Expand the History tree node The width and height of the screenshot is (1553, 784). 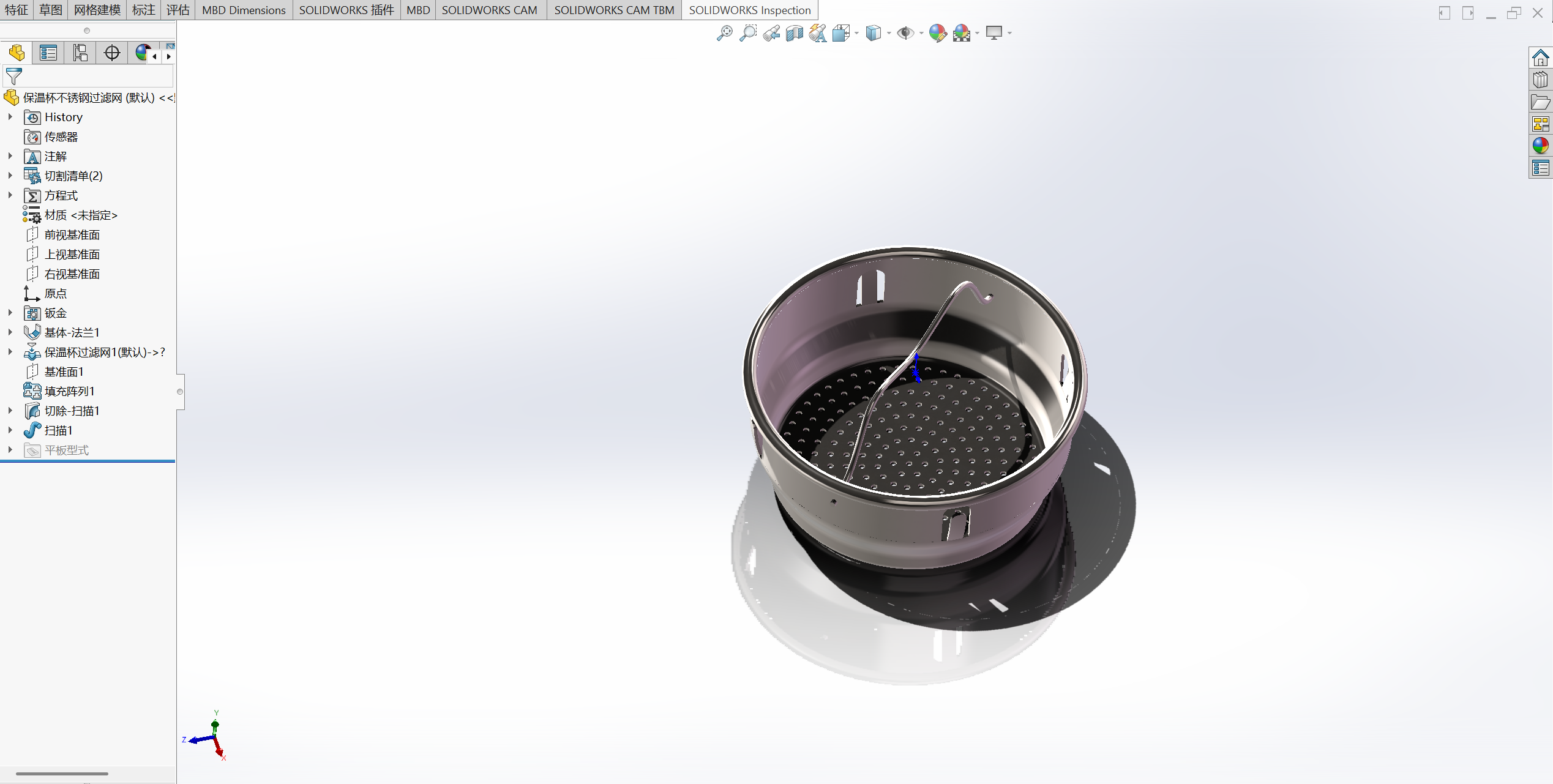[10, 117]
